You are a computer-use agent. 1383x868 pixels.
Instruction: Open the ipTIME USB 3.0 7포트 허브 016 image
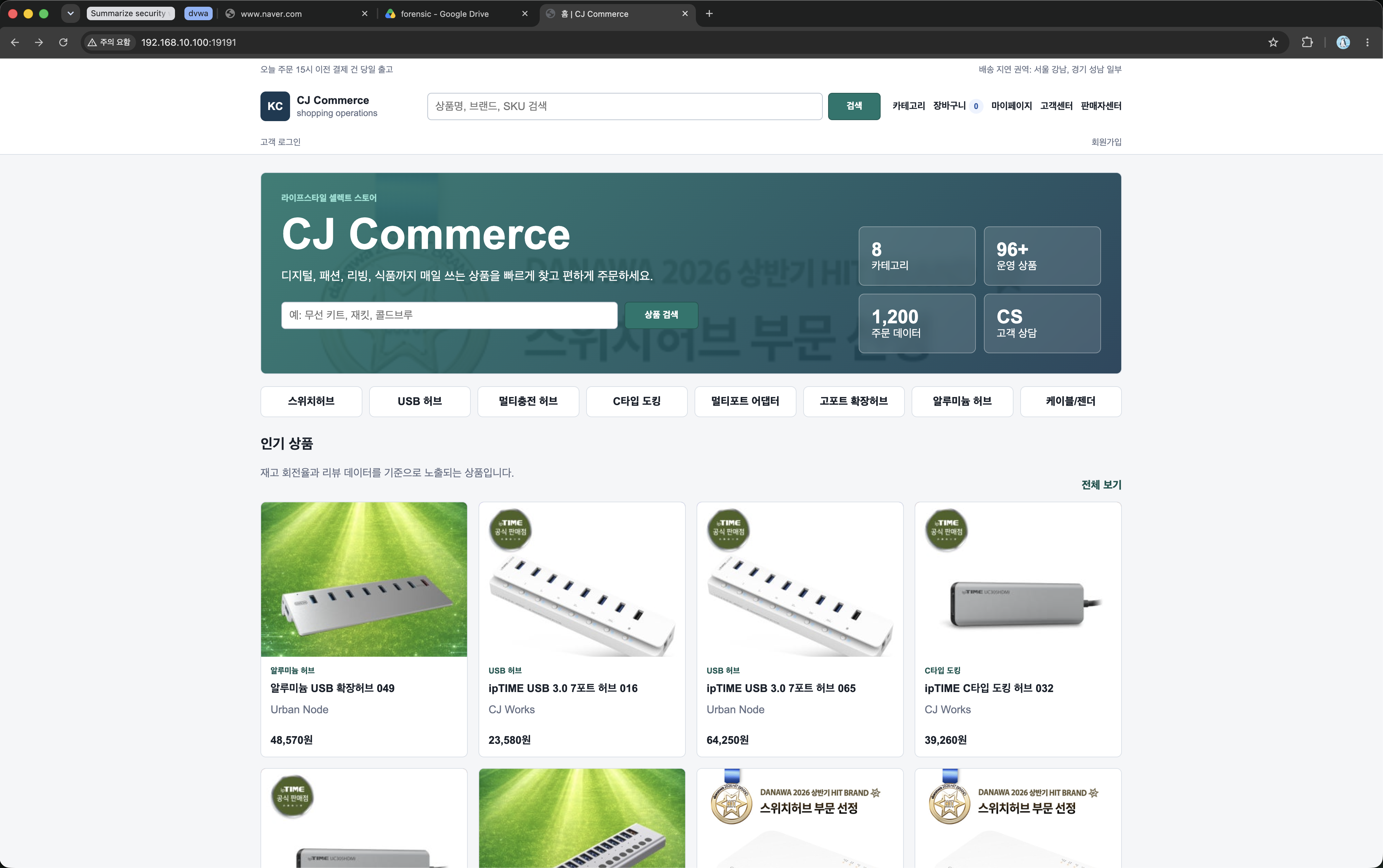pos(582,579)
